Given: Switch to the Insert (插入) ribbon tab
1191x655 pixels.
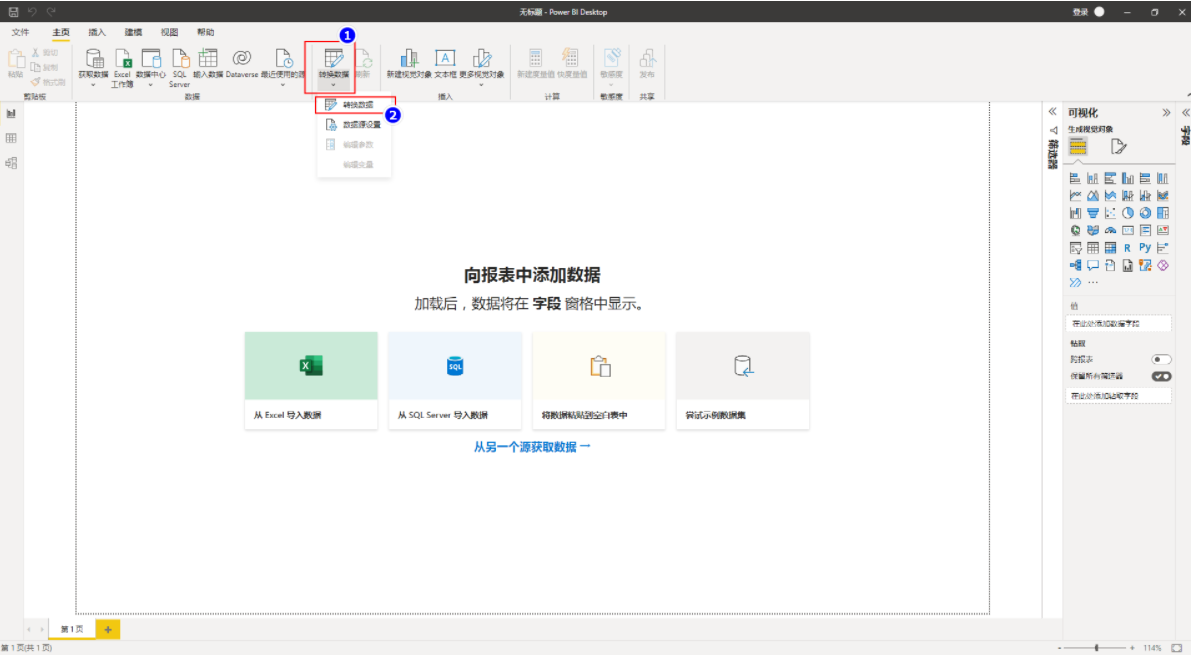Looking at the screenshot, I should click(97, 33).
